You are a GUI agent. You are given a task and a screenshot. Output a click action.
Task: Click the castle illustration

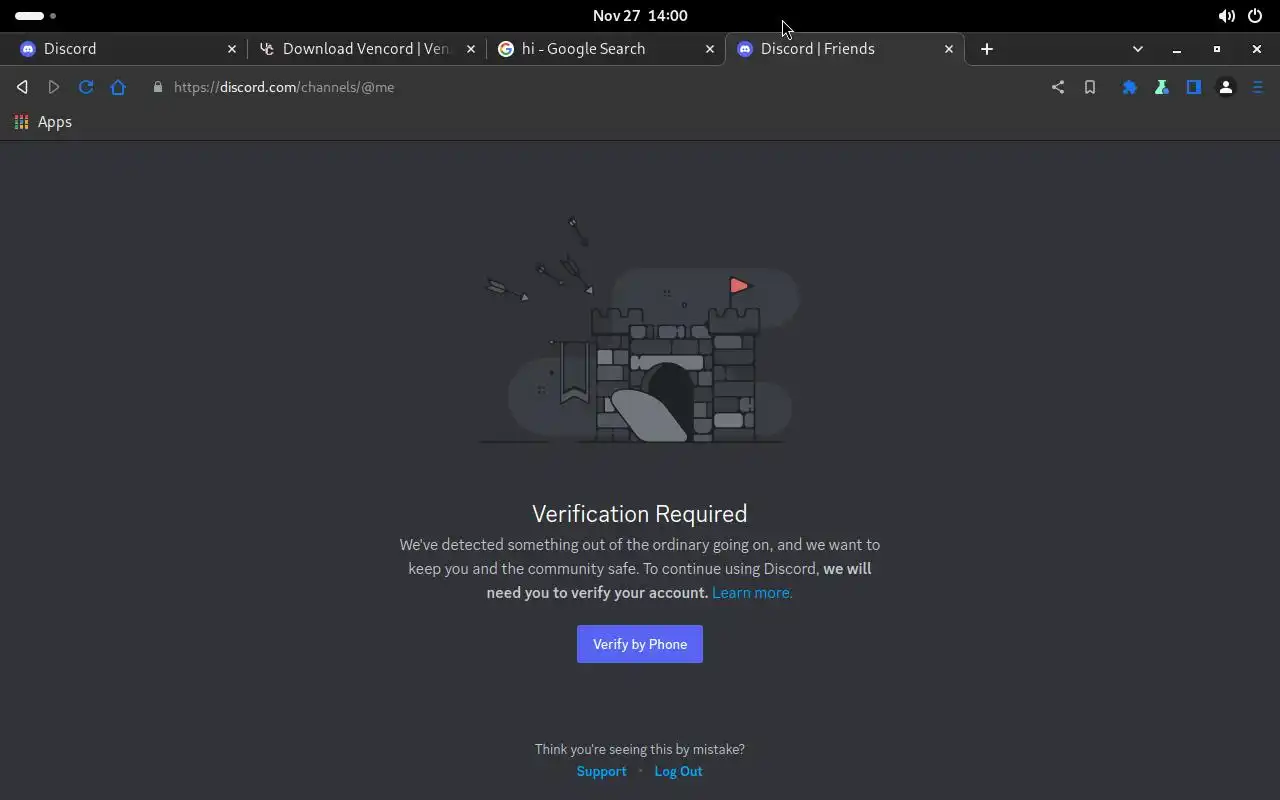pyautogui.click(x=640, y=330)
